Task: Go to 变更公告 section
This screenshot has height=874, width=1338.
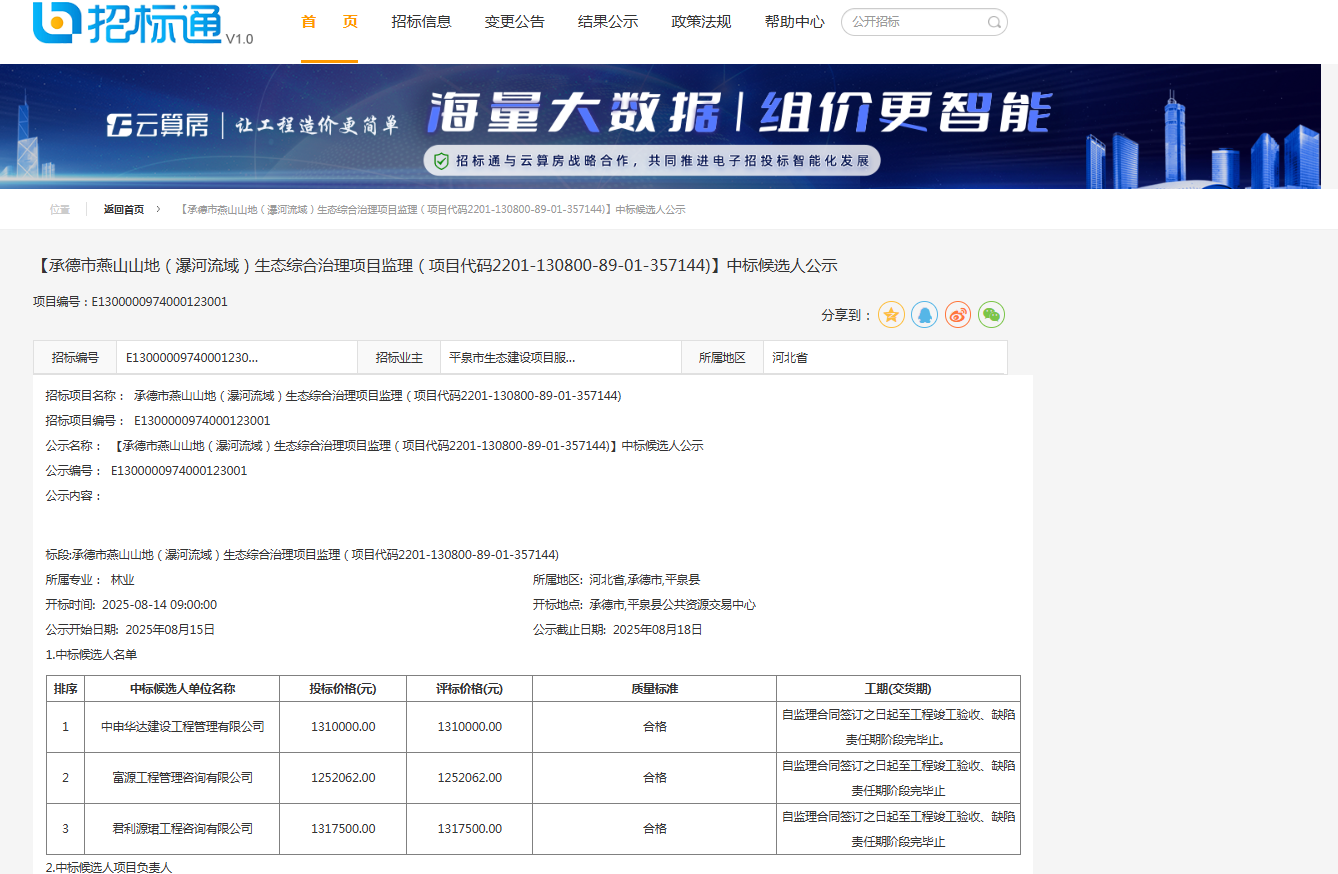Action: pos(514,22)
